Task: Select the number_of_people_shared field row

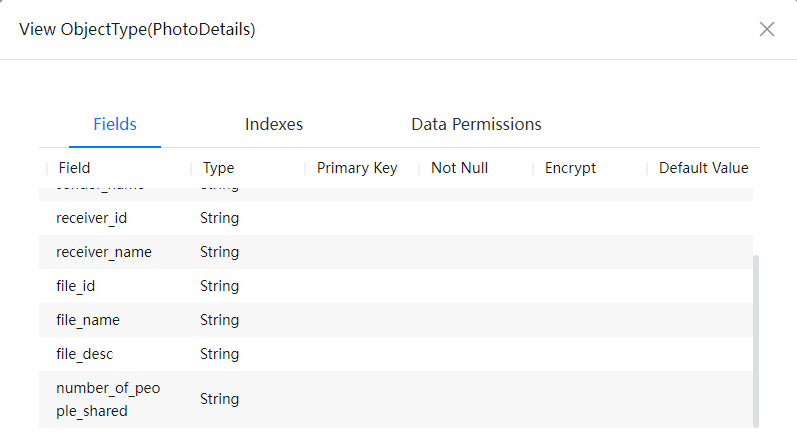Action: click(396, 399)
